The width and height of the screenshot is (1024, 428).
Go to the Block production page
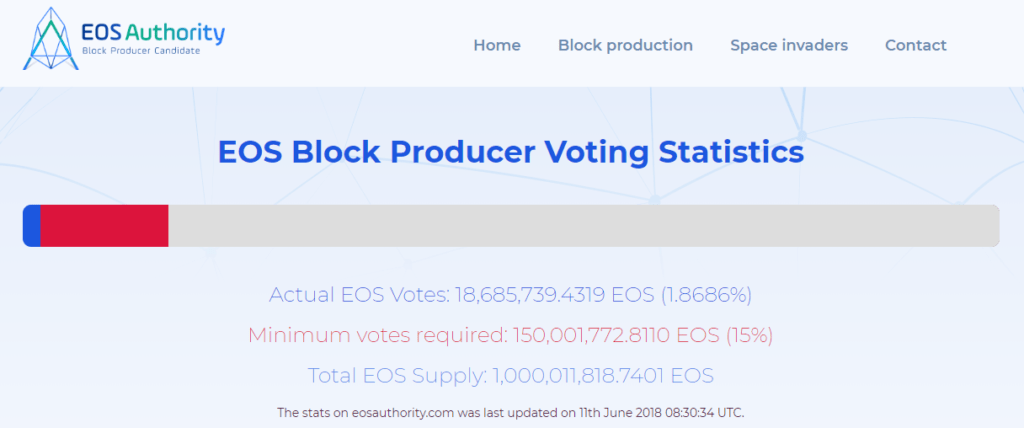tap(625, 45)
